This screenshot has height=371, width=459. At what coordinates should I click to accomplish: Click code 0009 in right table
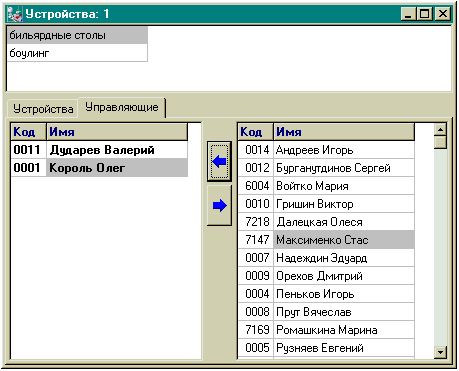click(x=256, y=276)
